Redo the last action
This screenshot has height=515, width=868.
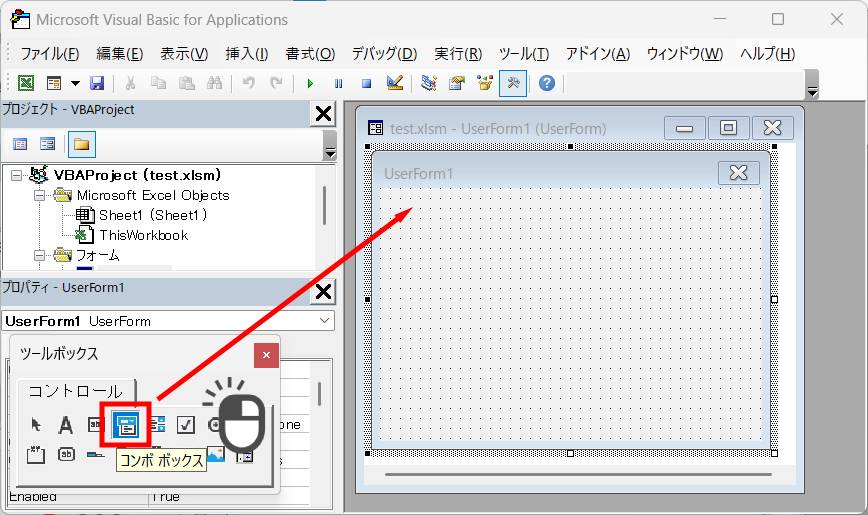point(276,83)
